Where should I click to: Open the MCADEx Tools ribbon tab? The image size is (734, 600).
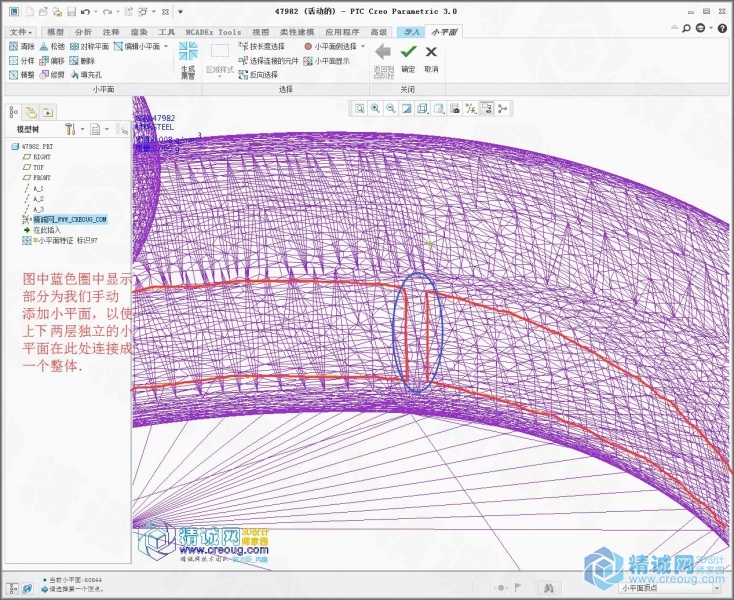point(213,32)
